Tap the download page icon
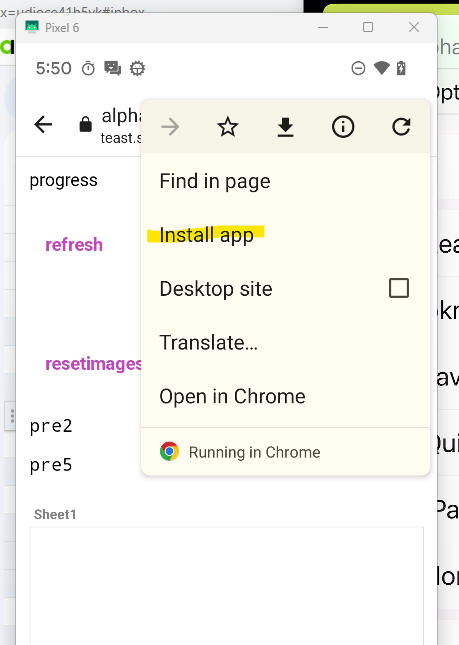 [285, 127]
